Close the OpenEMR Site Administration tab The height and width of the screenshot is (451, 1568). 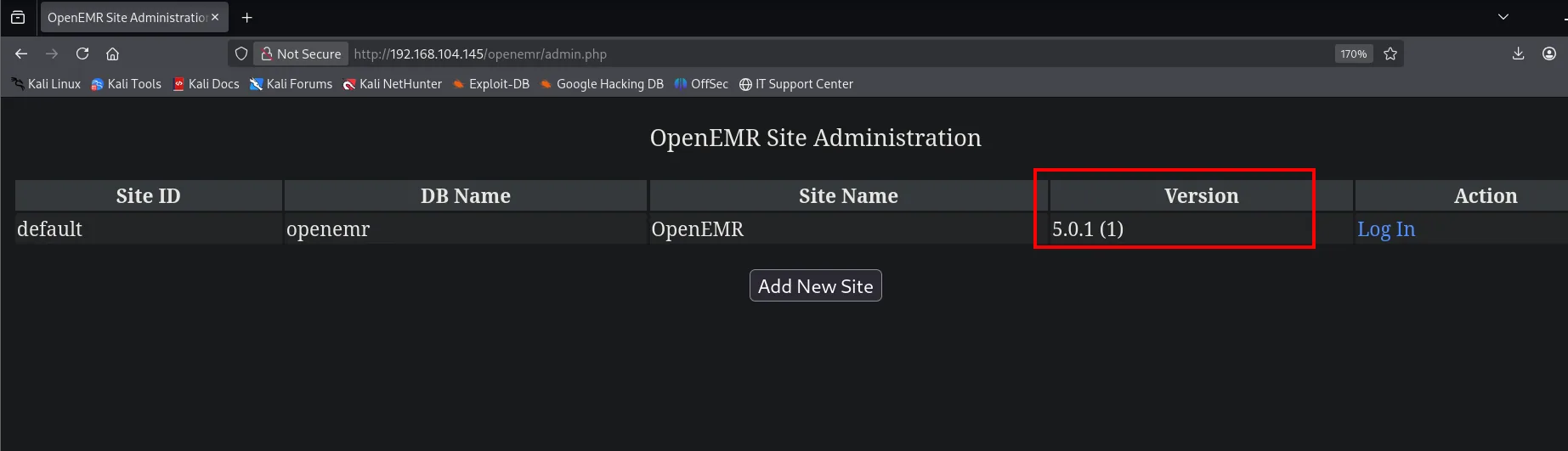pos(215,17)
